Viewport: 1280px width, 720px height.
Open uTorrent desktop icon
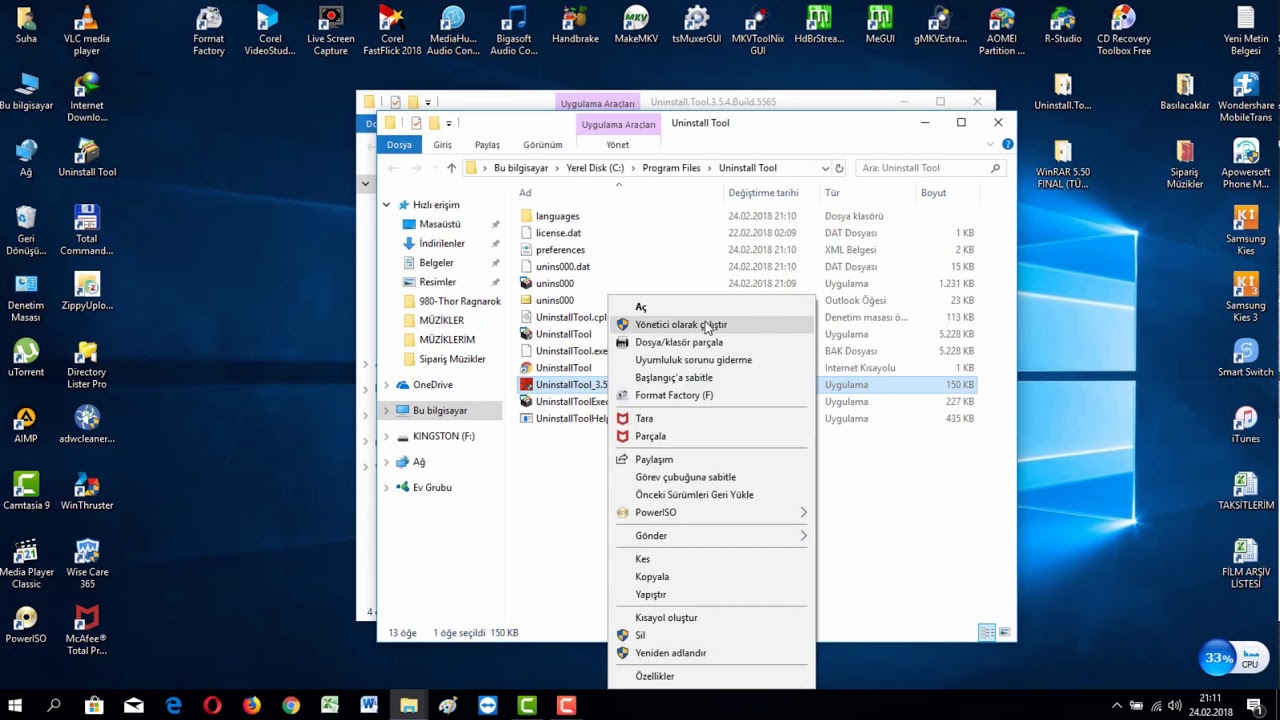(x=26, y=360)
